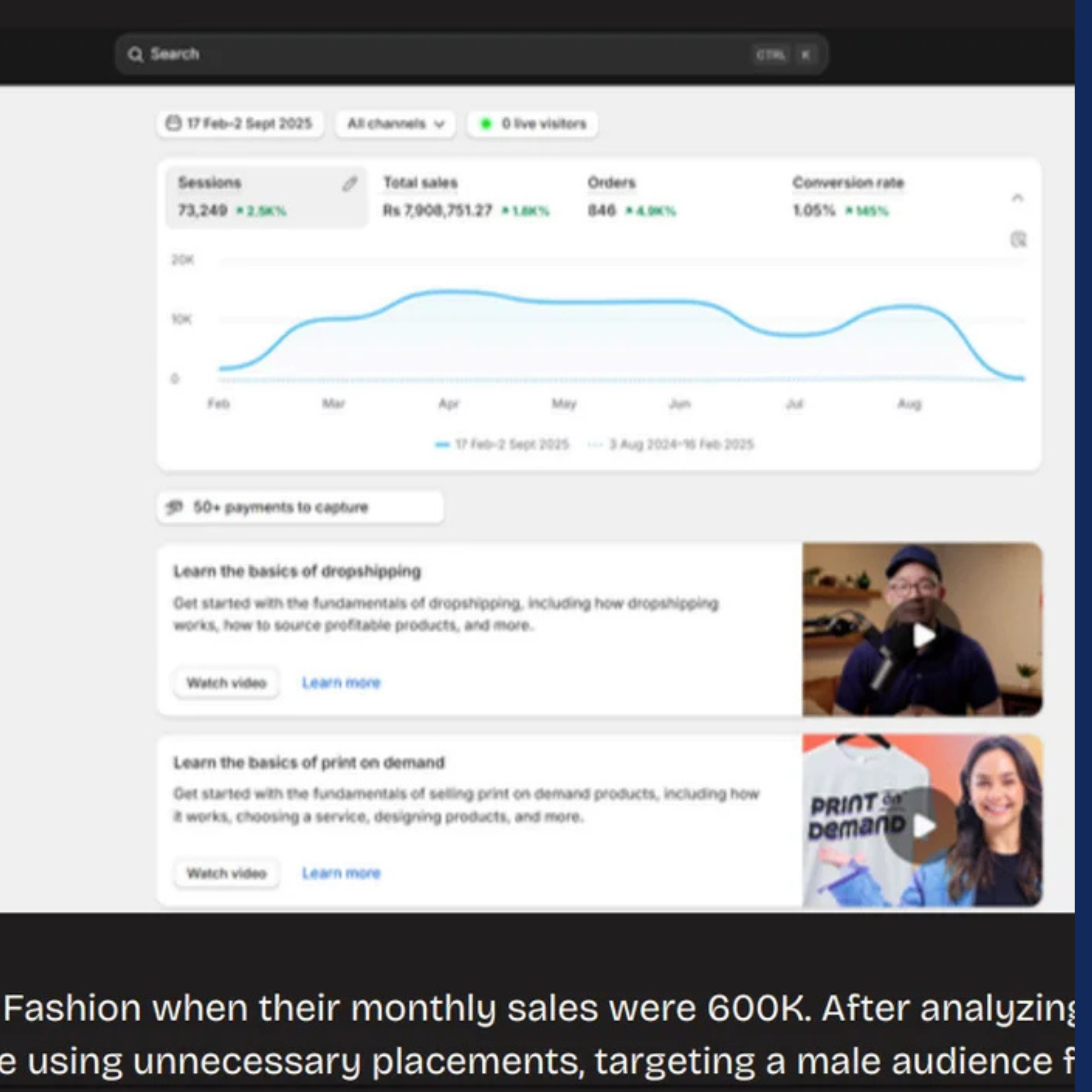The height and width of the screenshot is (1092, 1092).
Task: Click Watch video for dropshipping basics
Action: coord(226,683)
